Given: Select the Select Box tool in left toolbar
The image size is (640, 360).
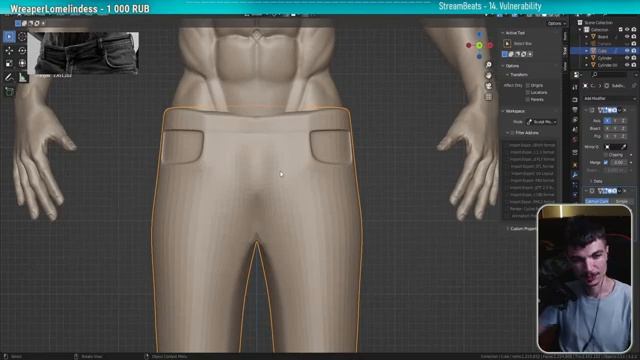Looking at the screenshot, I should (x=9, y=37).
